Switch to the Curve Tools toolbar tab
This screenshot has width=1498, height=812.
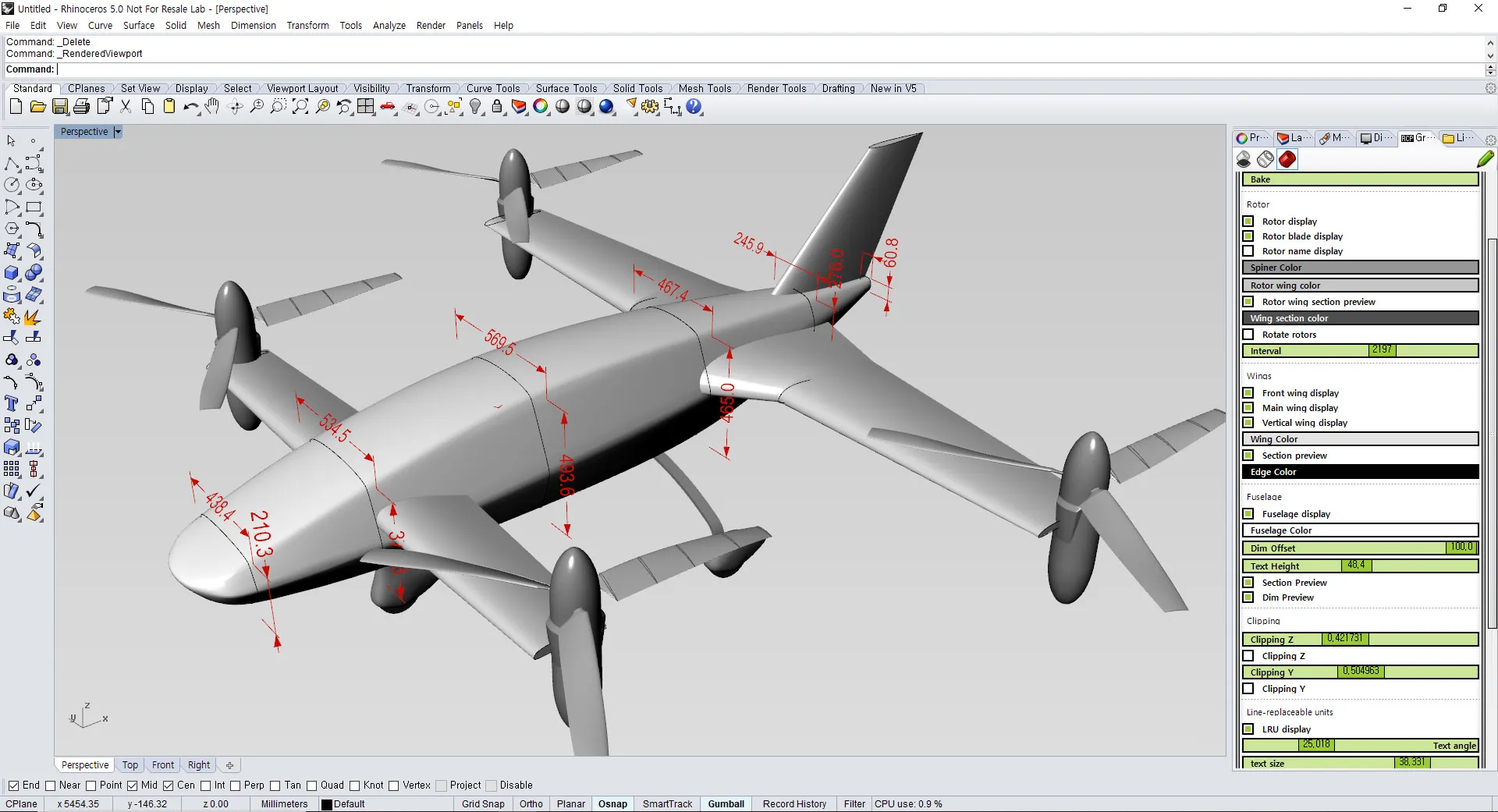coord(492,88)
